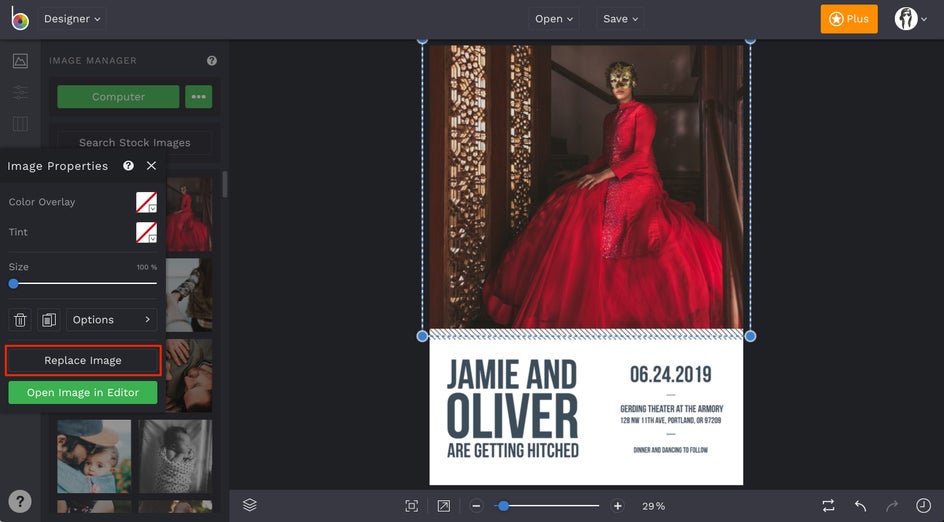Viewport: 944px width, 522px height.
Task: Click the image manager scrollbar
Action: tap(225, 184)
